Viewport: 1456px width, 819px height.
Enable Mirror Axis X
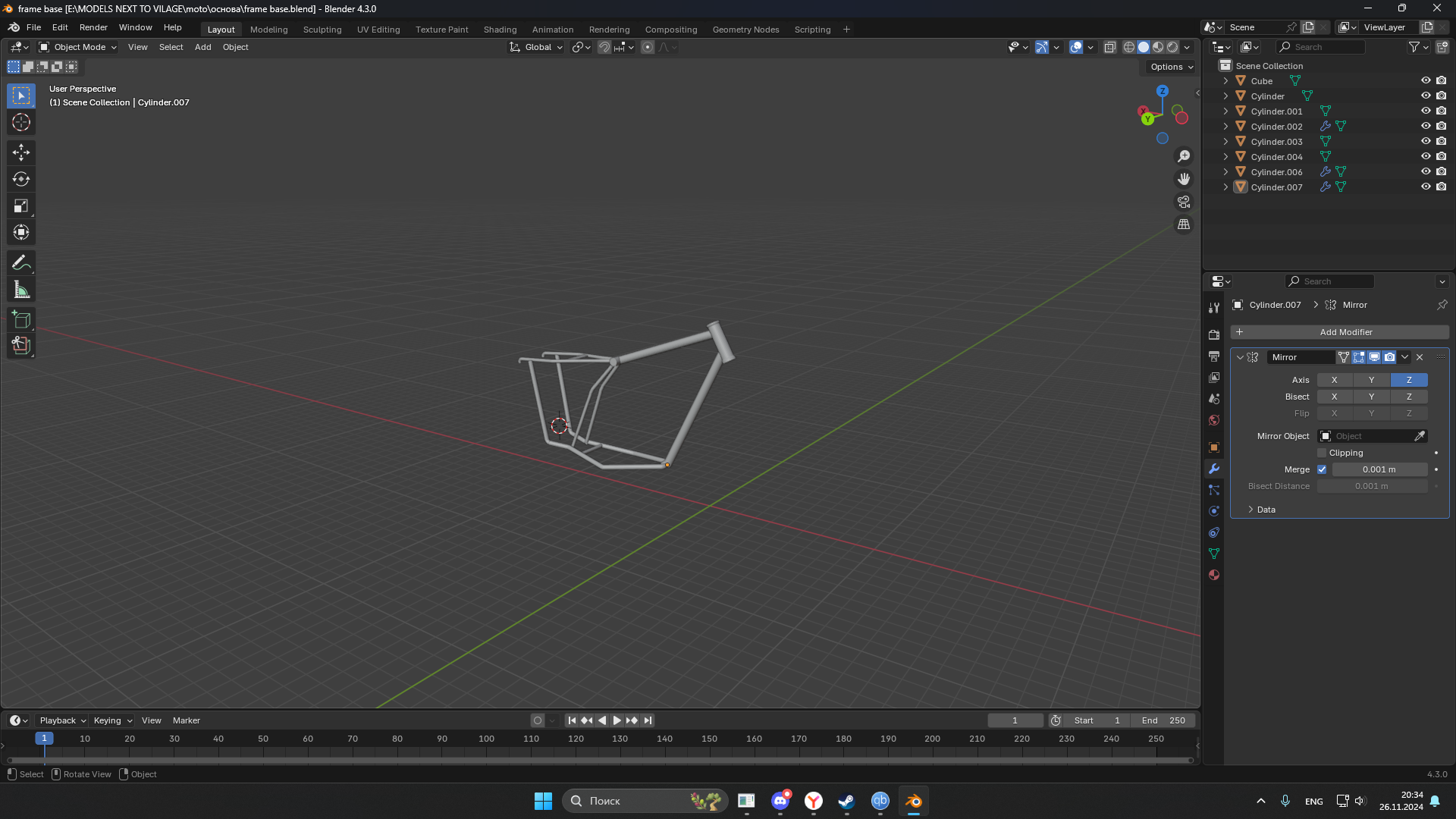pyautogui.click(x=1335, y=380)
